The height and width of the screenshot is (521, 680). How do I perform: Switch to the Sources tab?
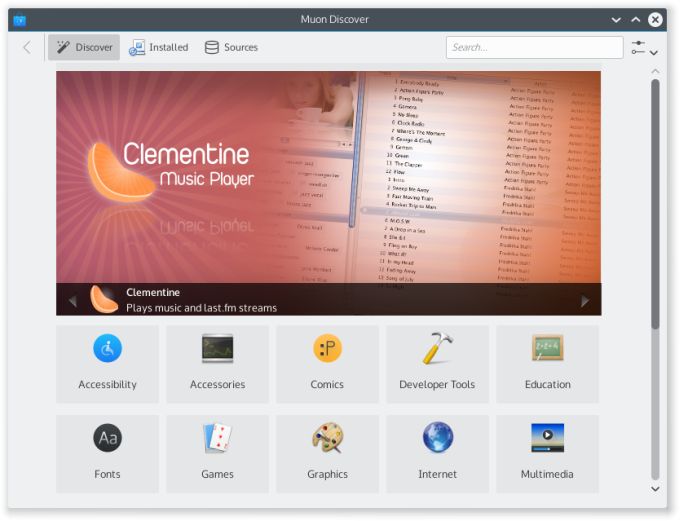[x=231, y=47]
